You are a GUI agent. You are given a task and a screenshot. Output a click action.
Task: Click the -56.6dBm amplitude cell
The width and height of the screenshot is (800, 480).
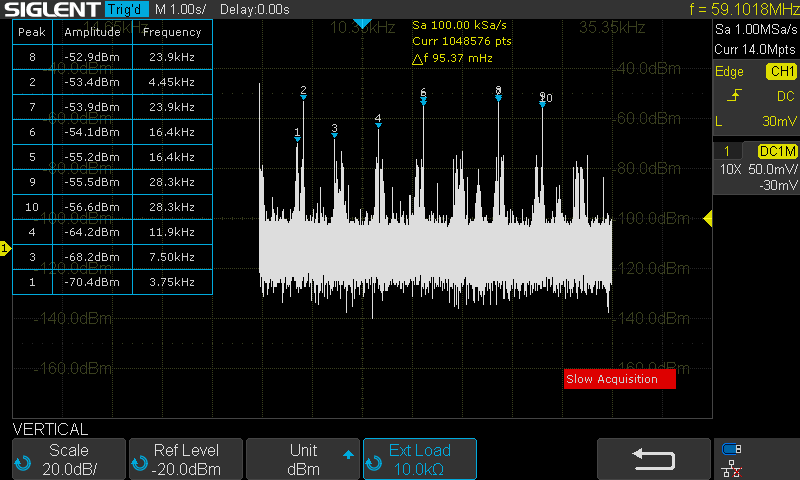(x=92, y=207)
